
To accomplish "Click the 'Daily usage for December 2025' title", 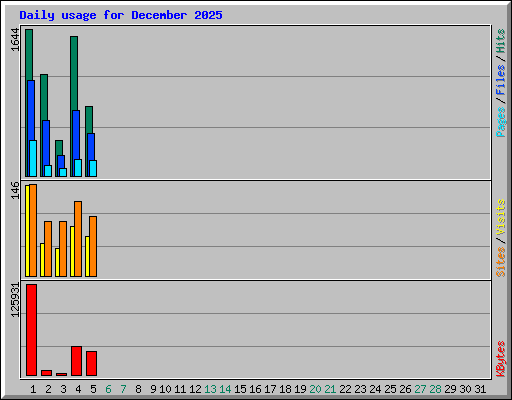I will coord(121,15).
